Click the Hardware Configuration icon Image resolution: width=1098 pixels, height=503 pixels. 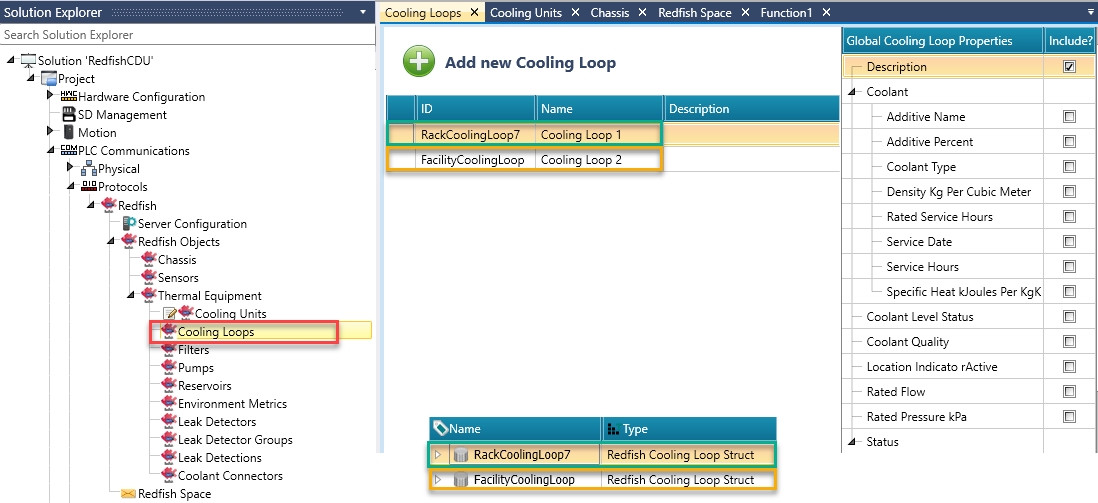tap(68, 97)
